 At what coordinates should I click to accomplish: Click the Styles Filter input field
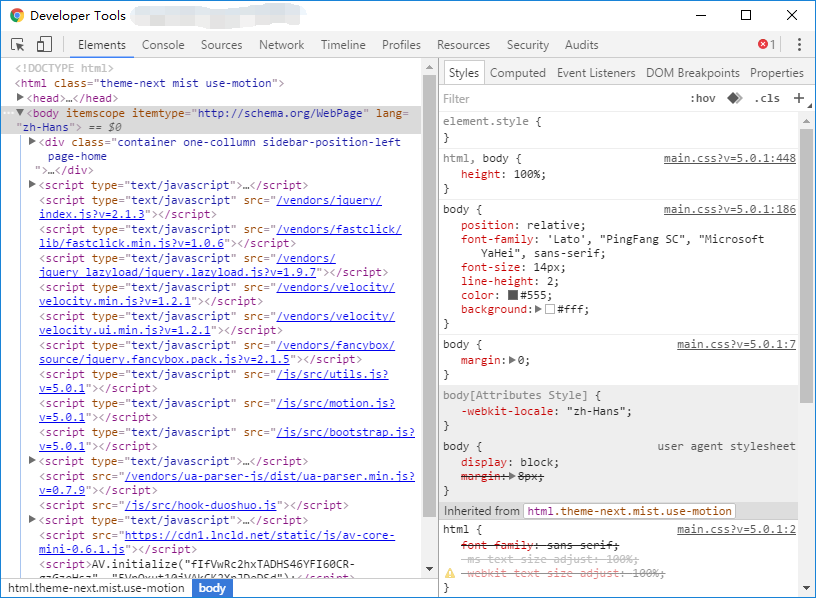[562, 98]
